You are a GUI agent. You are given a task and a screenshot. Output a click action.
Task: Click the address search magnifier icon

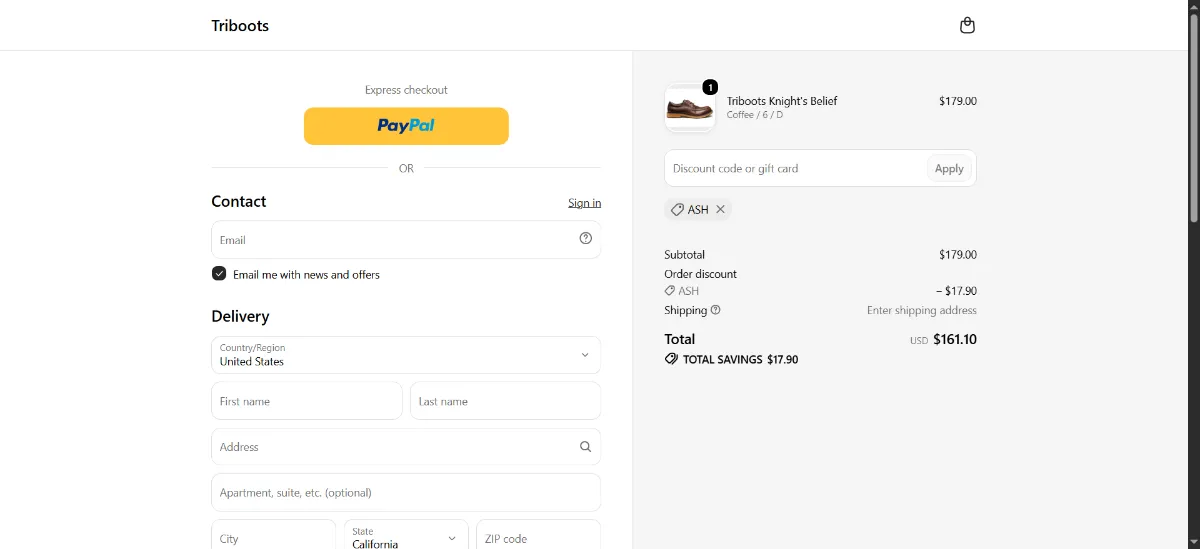[586, 447]
